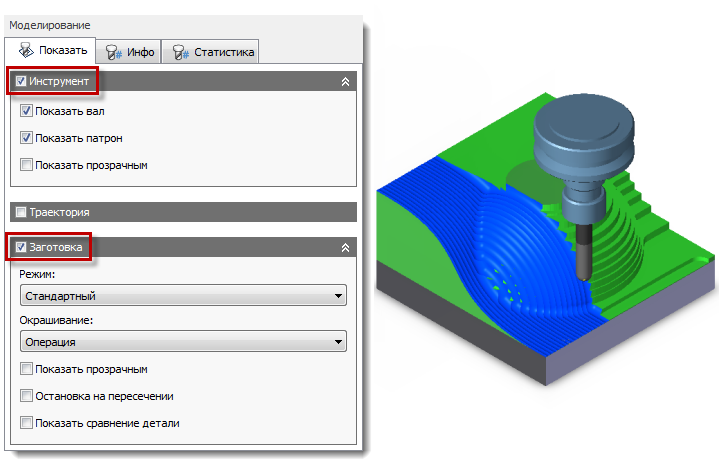Click the icon on the Статистика tab
The width and height of the screenshot is (719, 470).
[181, 52]
